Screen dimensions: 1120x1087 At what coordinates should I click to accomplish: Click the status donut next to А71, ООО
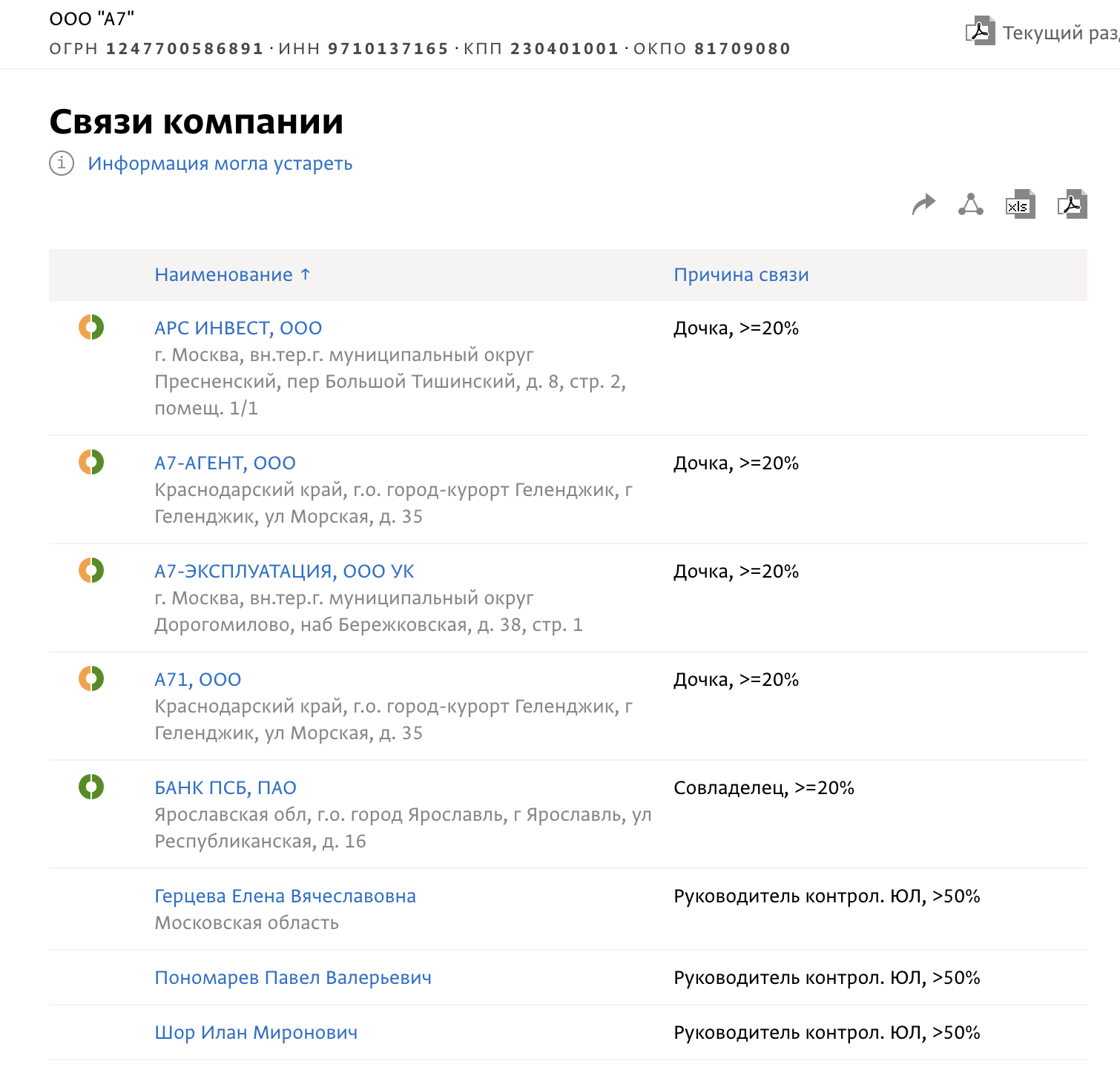[x=90, y=678]
